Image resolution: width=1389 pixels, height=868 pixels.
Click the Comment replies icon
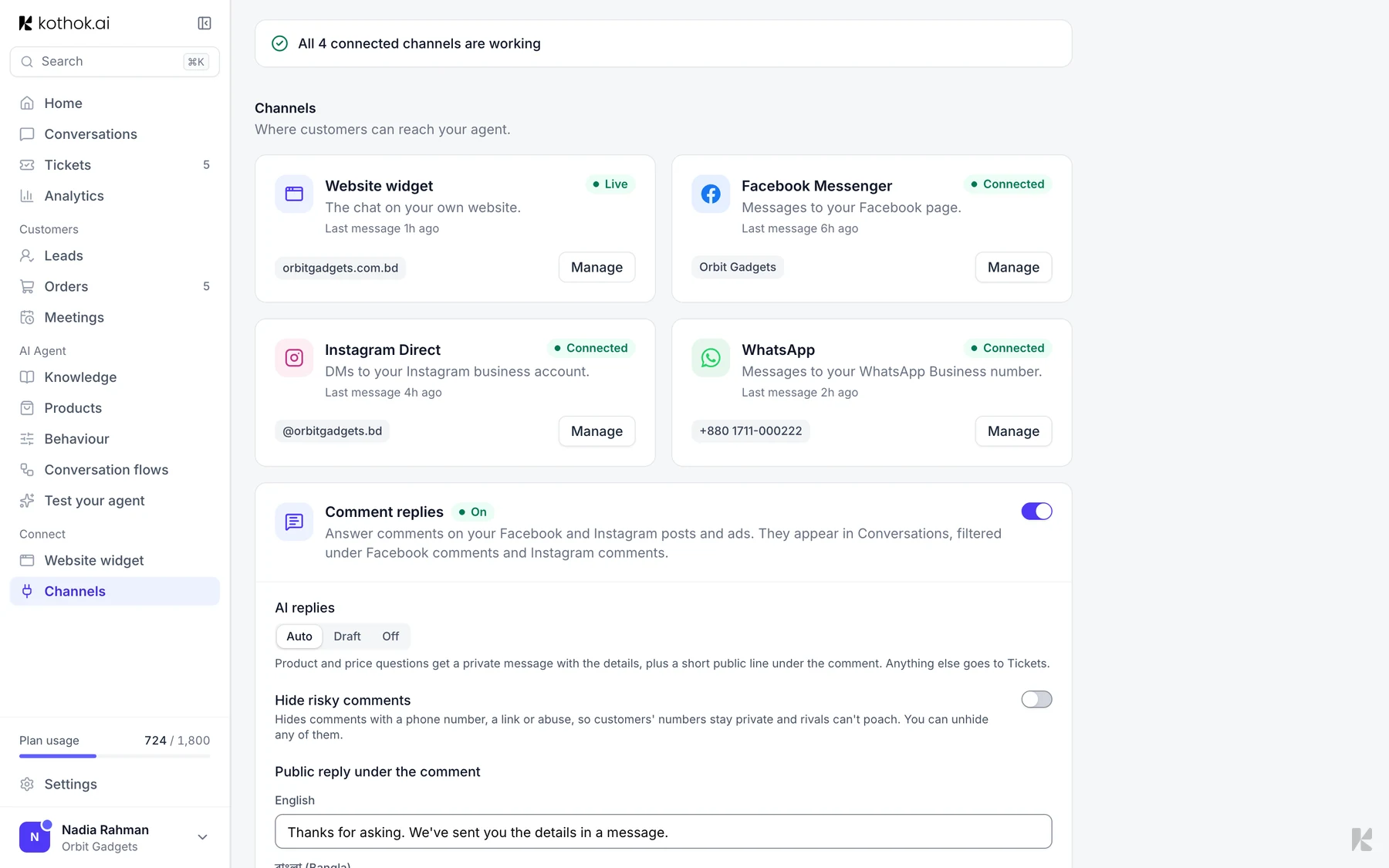click(x=294, y=522)
